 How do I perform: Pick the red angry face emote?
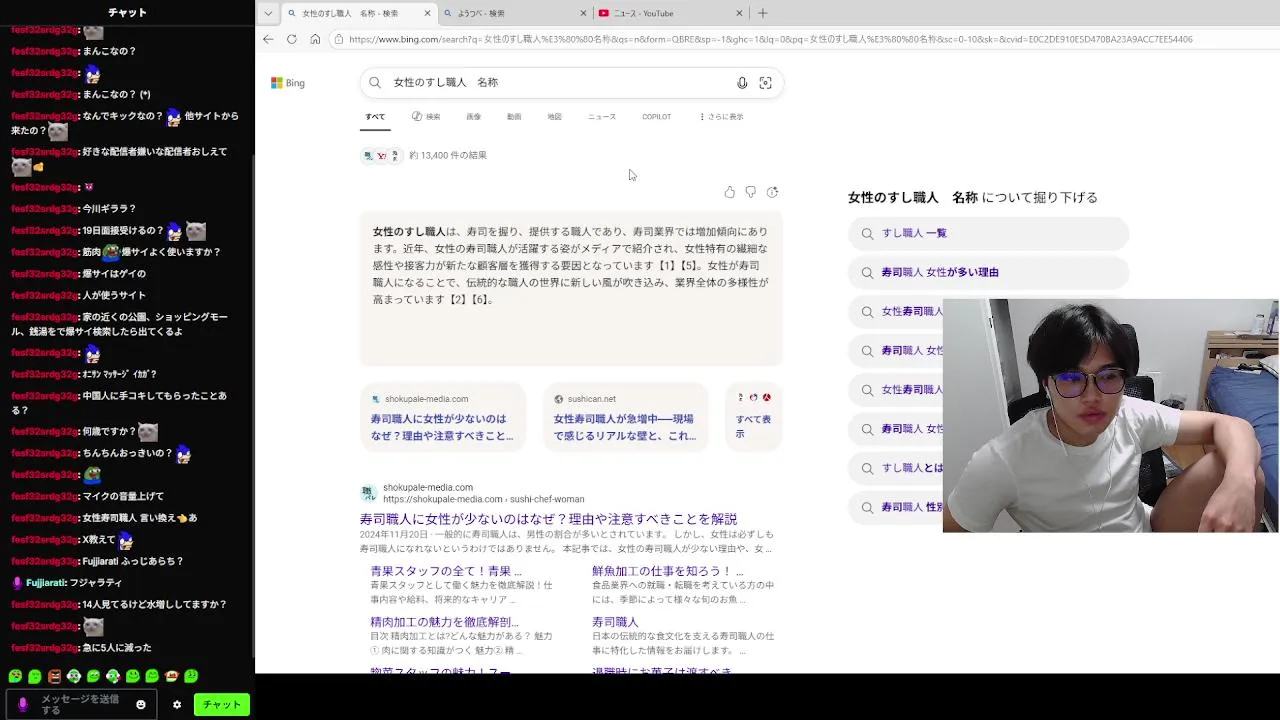[54, 677]
